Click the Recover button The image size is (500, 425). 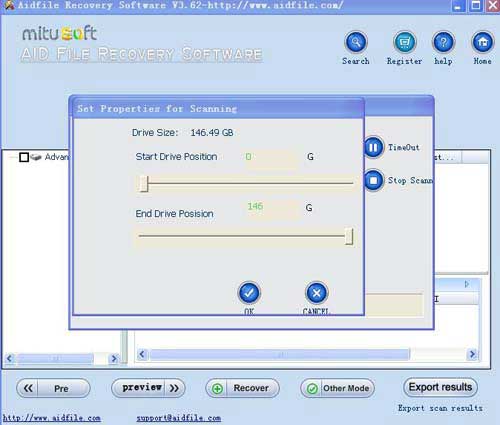(242, 388)
